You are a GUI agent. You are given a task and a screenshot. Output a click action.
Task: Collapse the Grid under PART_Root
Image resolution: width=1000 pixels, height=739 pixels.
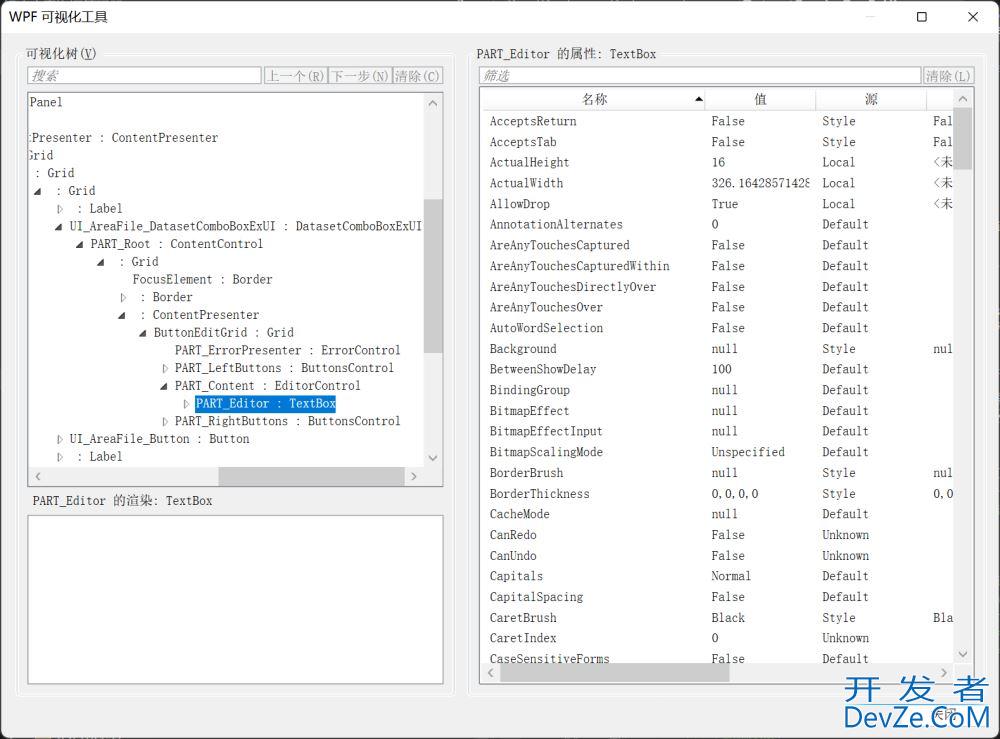[101, 262]
